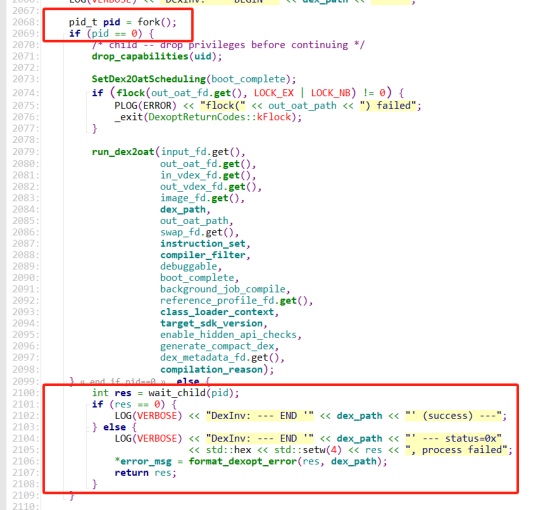538x510 pixels.
Task: Click the *error_msg variable on line 2106
Action: (143, 461)
